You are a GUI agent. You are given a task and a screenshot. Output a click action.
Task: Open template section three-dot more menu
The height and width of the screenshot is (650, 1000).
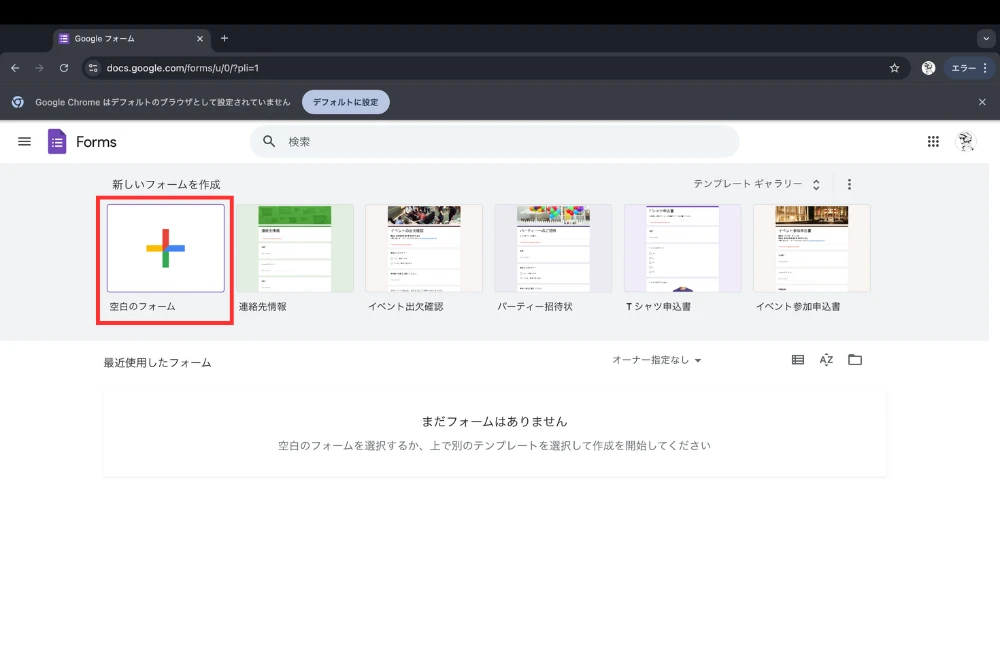coord(850,185)
